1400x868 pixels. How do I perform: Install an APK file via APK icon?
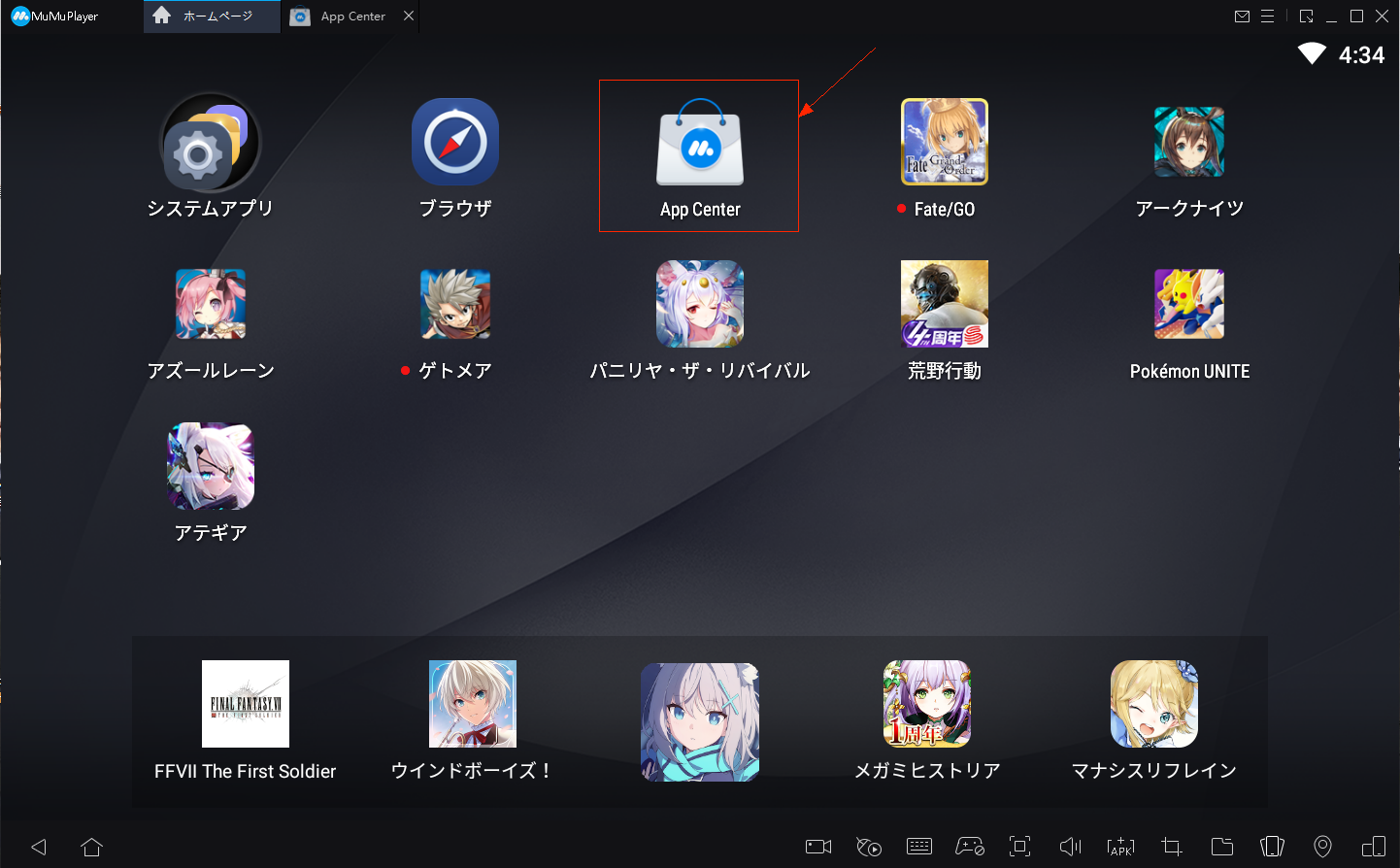tap(1121, 847)
